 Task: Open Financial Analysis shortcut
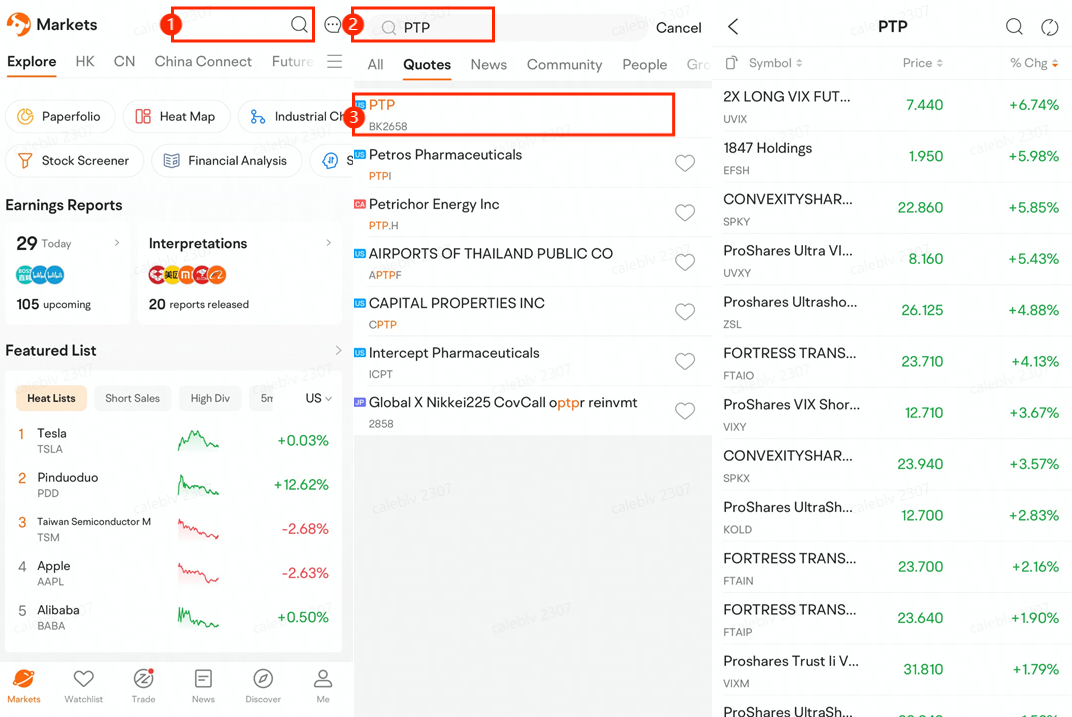[226, 161]
